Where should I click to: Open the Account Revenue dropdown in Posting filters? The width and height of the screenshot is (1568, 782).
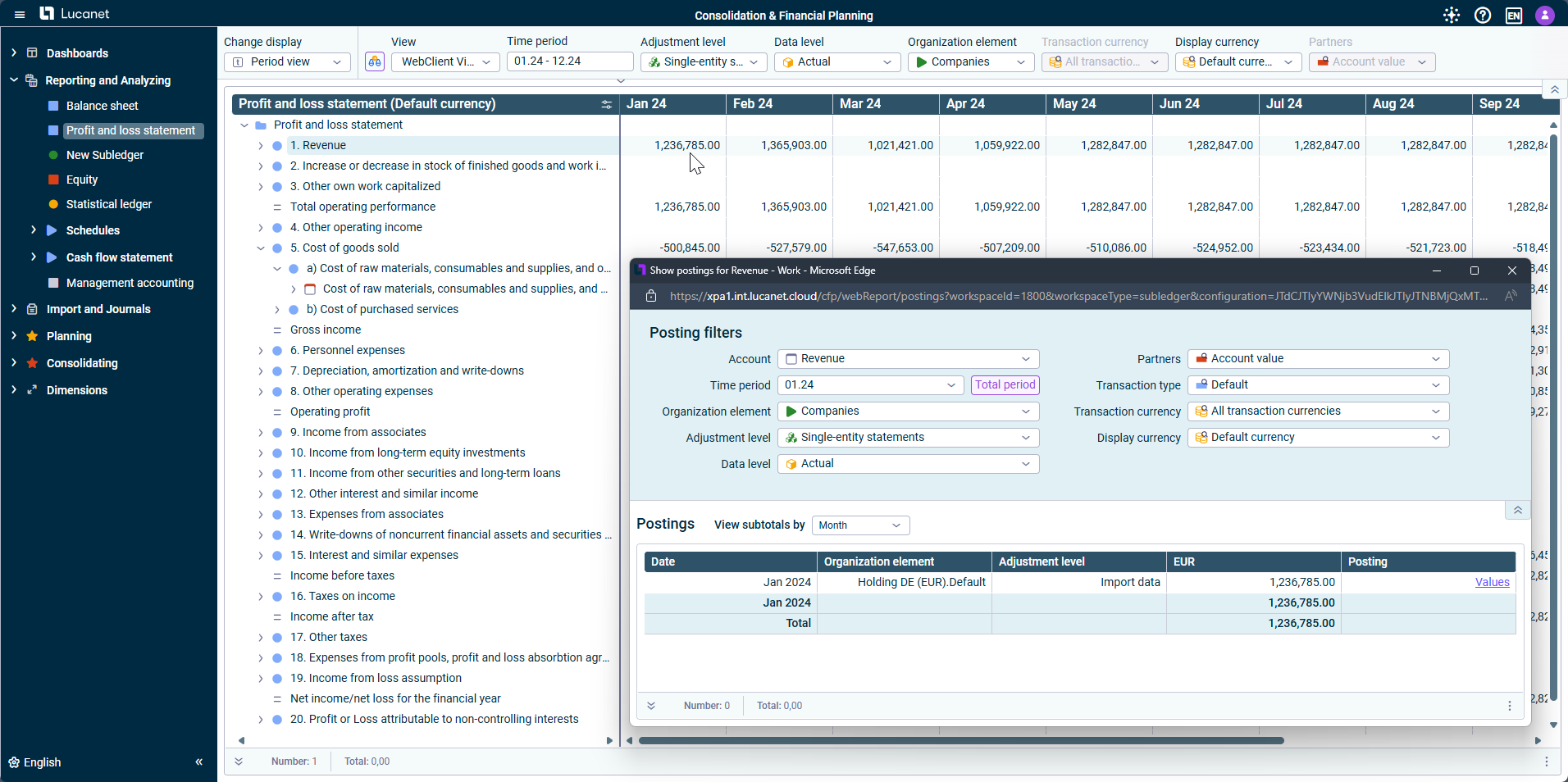(909, 359)
